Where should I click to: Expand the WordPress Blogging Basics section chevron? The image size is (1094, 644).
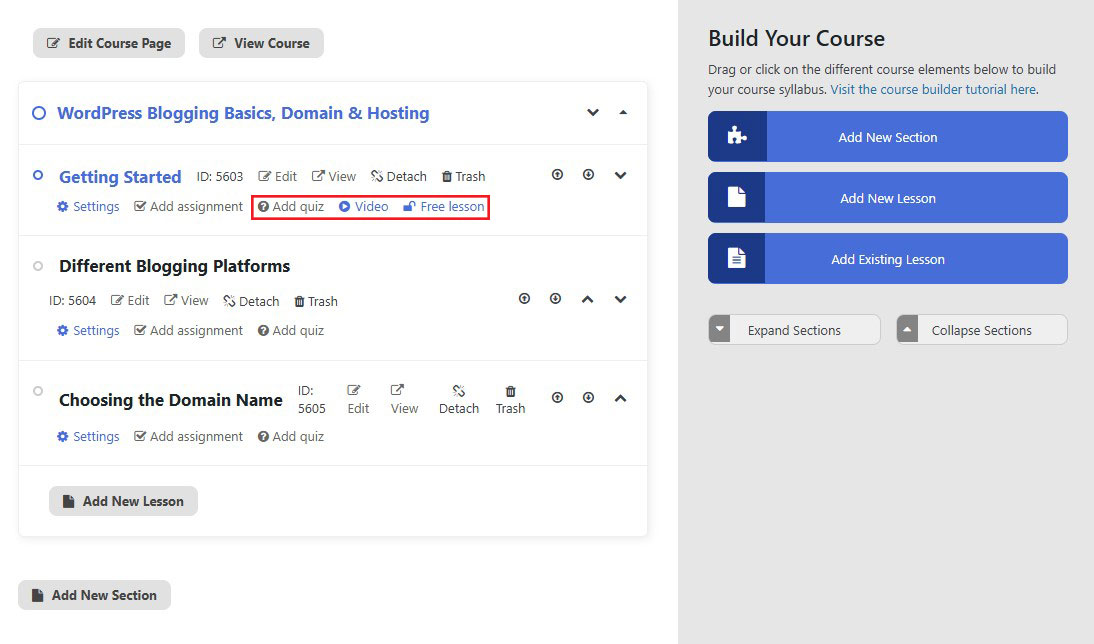tap(593, 112)
